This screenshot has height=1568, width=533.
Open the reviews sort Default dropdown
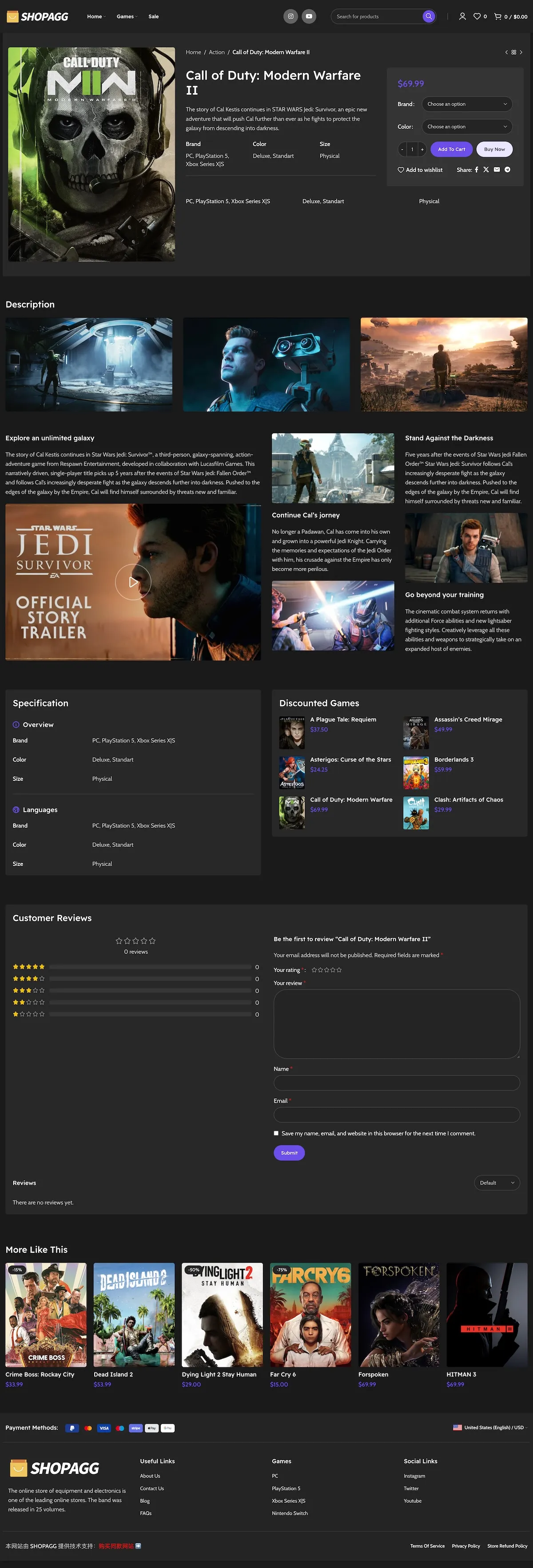[x=497, y=1183]
